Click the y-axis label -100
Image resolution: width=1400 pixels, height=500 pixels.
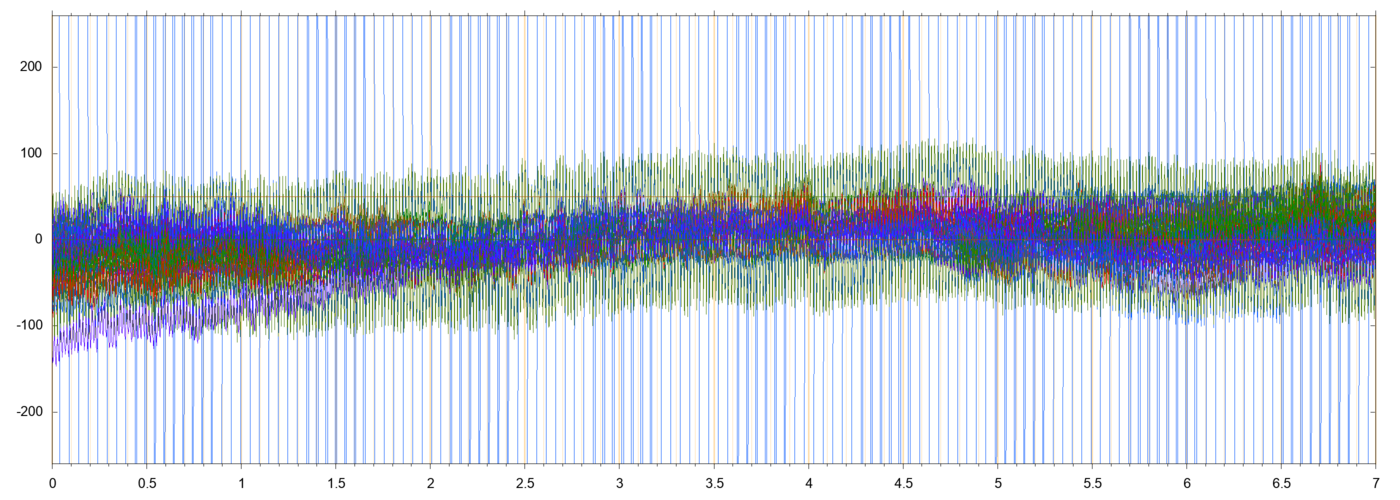point(31,326)
